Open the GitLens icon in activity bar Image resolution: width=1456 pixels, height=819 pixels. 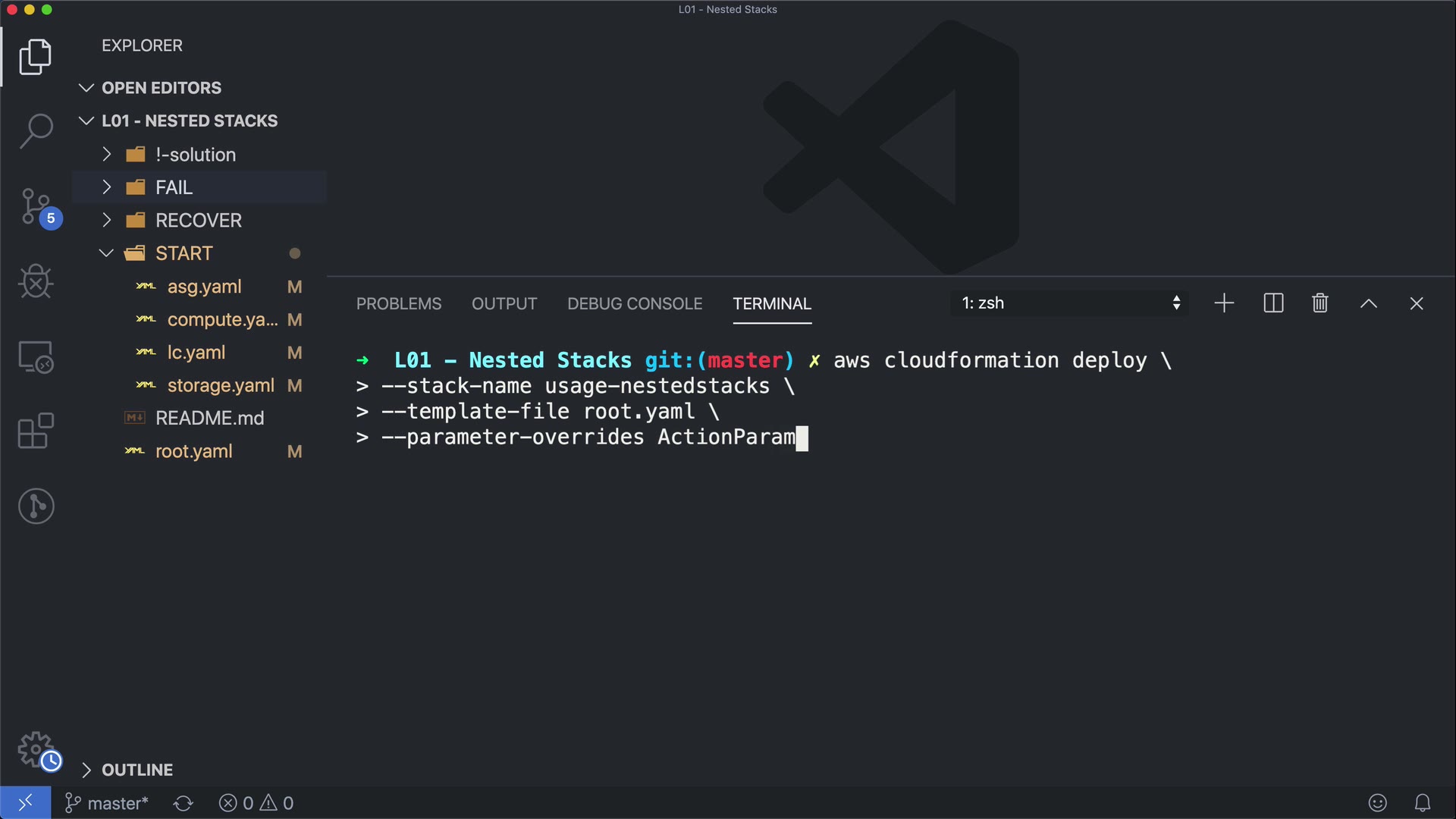point(36,506)
